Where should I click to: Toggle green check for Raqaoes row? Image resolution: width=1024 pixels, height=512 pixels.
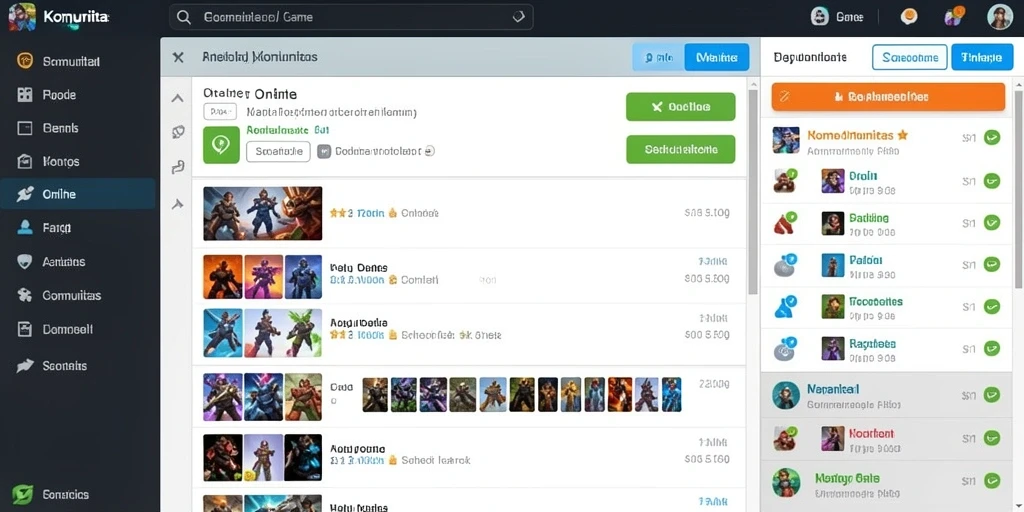click(992, 348)
